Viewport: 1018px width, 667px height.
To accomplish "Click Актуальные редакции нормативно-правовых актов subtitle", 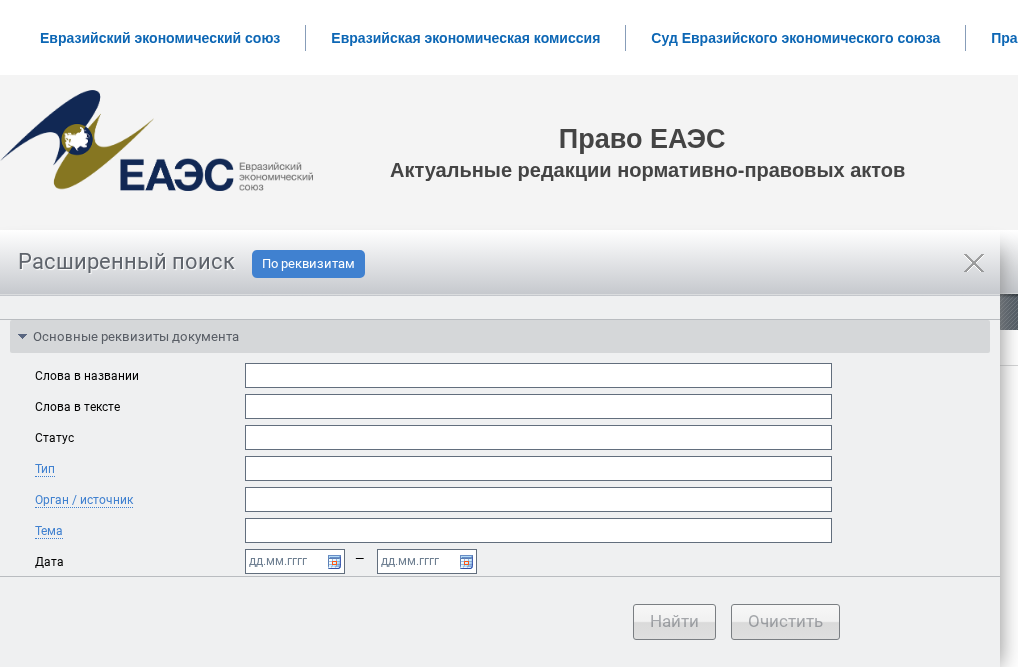I will tap(647, 170).
